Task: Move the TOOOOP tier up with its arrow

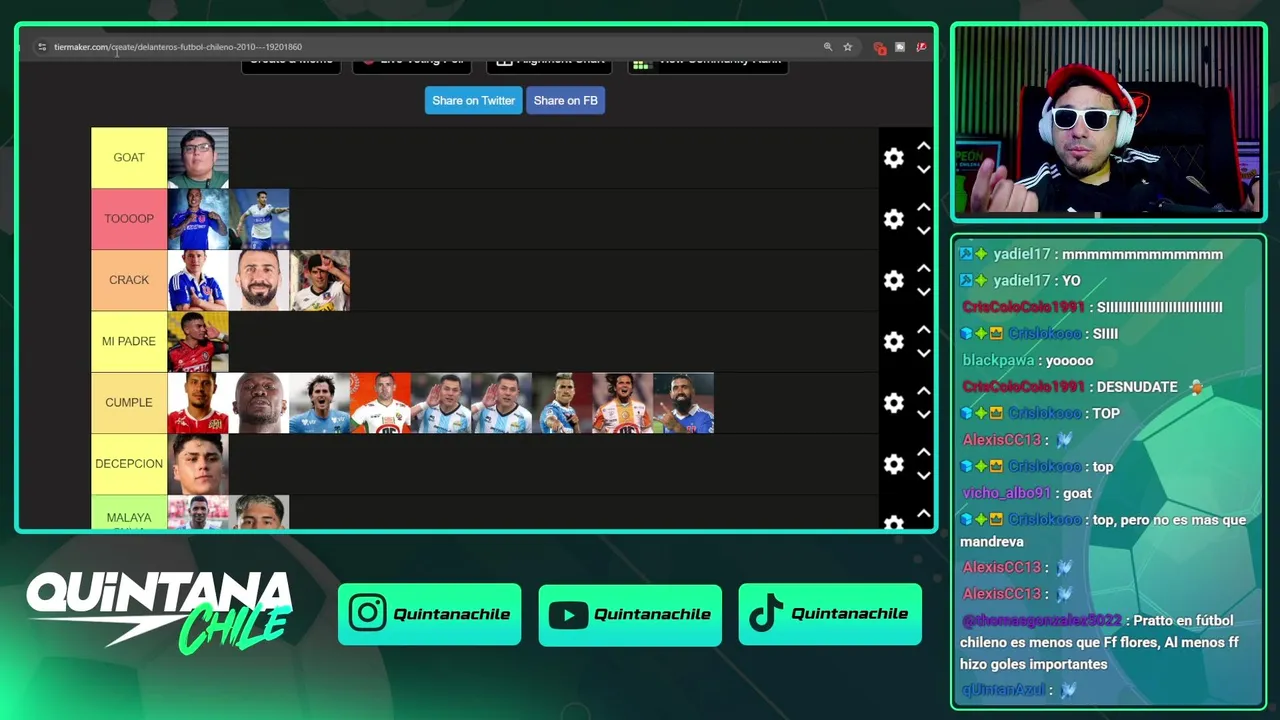Action: coord(924,207)
